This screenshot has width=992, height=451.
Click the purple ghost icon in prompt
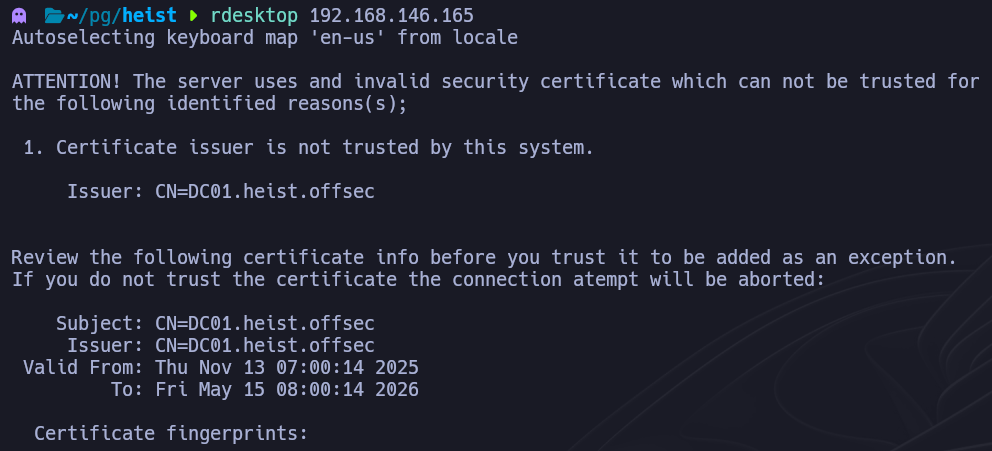18,17
